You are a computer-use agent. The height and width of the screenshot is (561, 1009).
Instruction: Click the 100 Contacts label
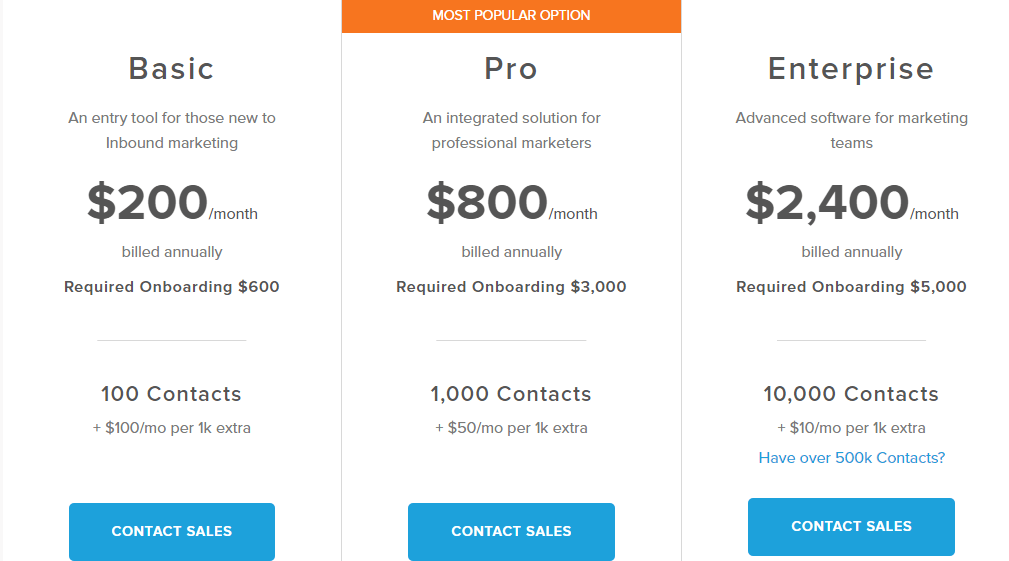click(171, 394)
